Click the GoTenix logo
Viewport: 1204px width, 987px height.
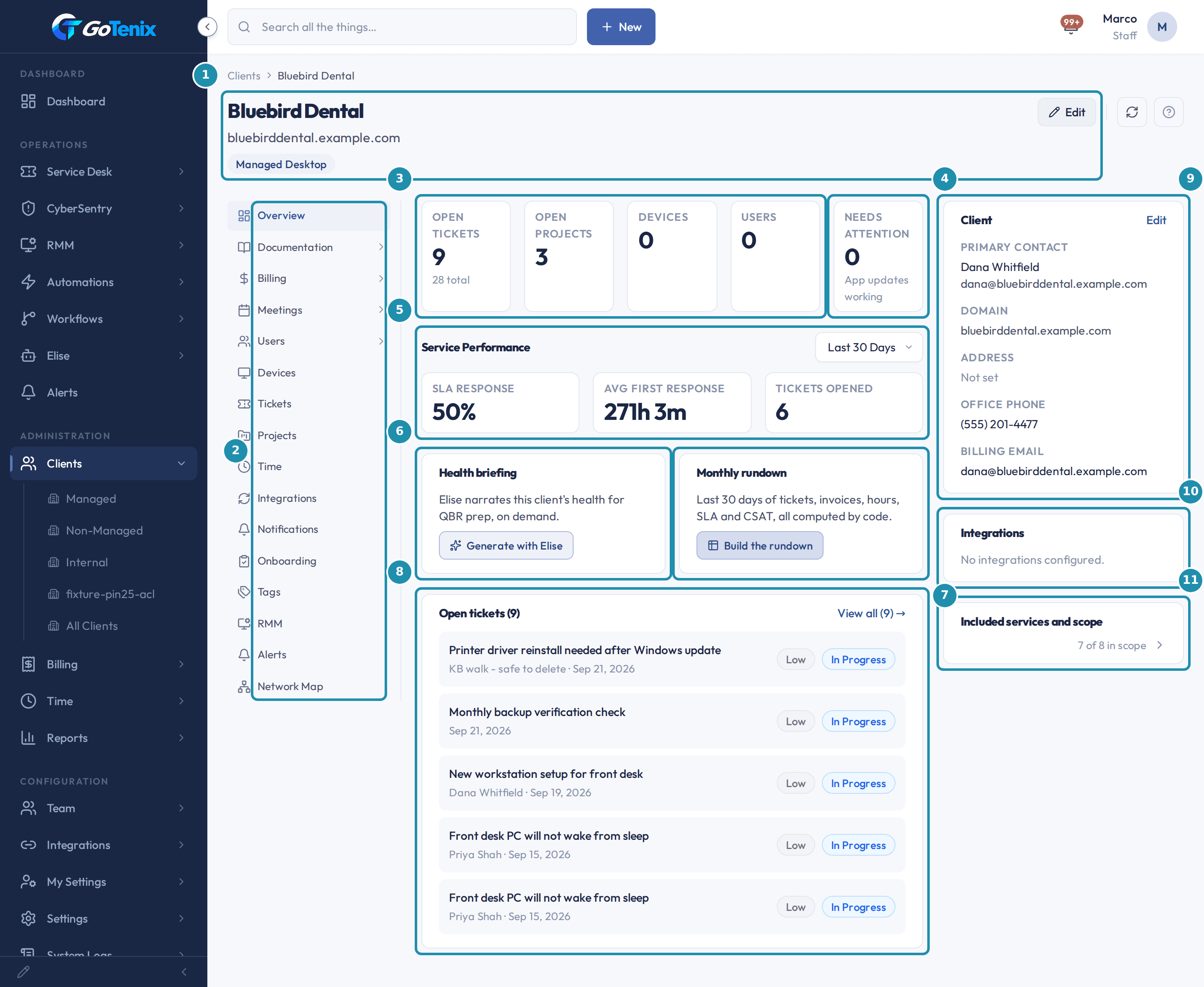tap(104, 27)
